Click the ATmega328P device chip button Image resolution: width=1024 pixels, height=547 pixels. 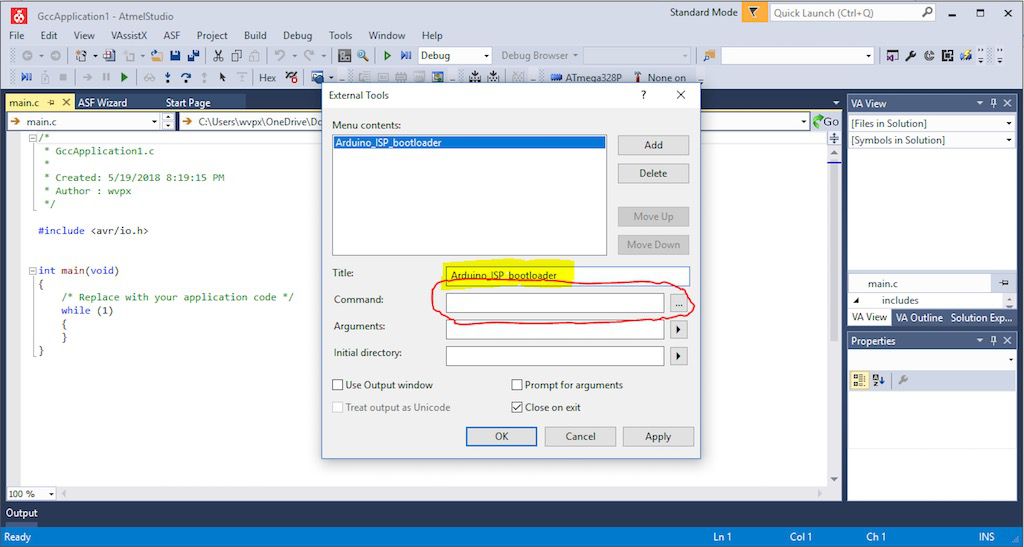[586, 77]
